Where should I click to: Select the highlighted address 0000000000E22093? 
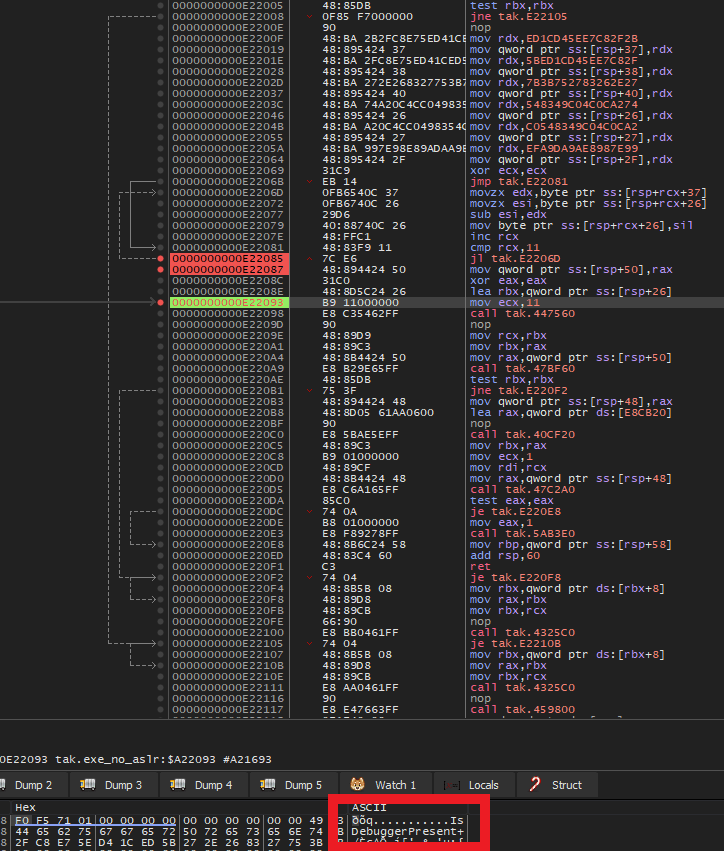point(228,302)
